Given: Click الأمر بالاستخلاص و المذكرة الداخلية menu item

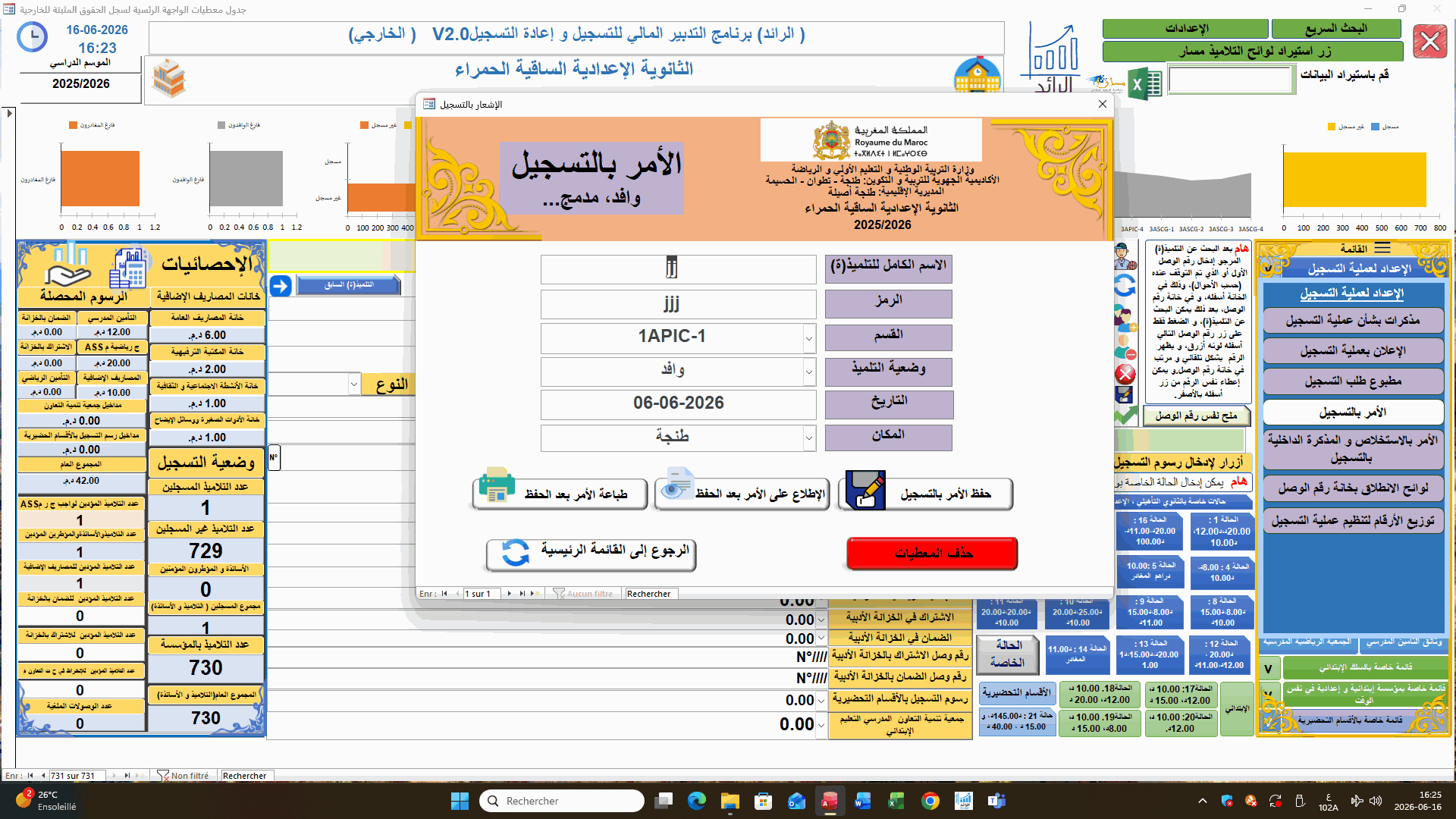Looking at the screenshot, I should point(1353,449).
